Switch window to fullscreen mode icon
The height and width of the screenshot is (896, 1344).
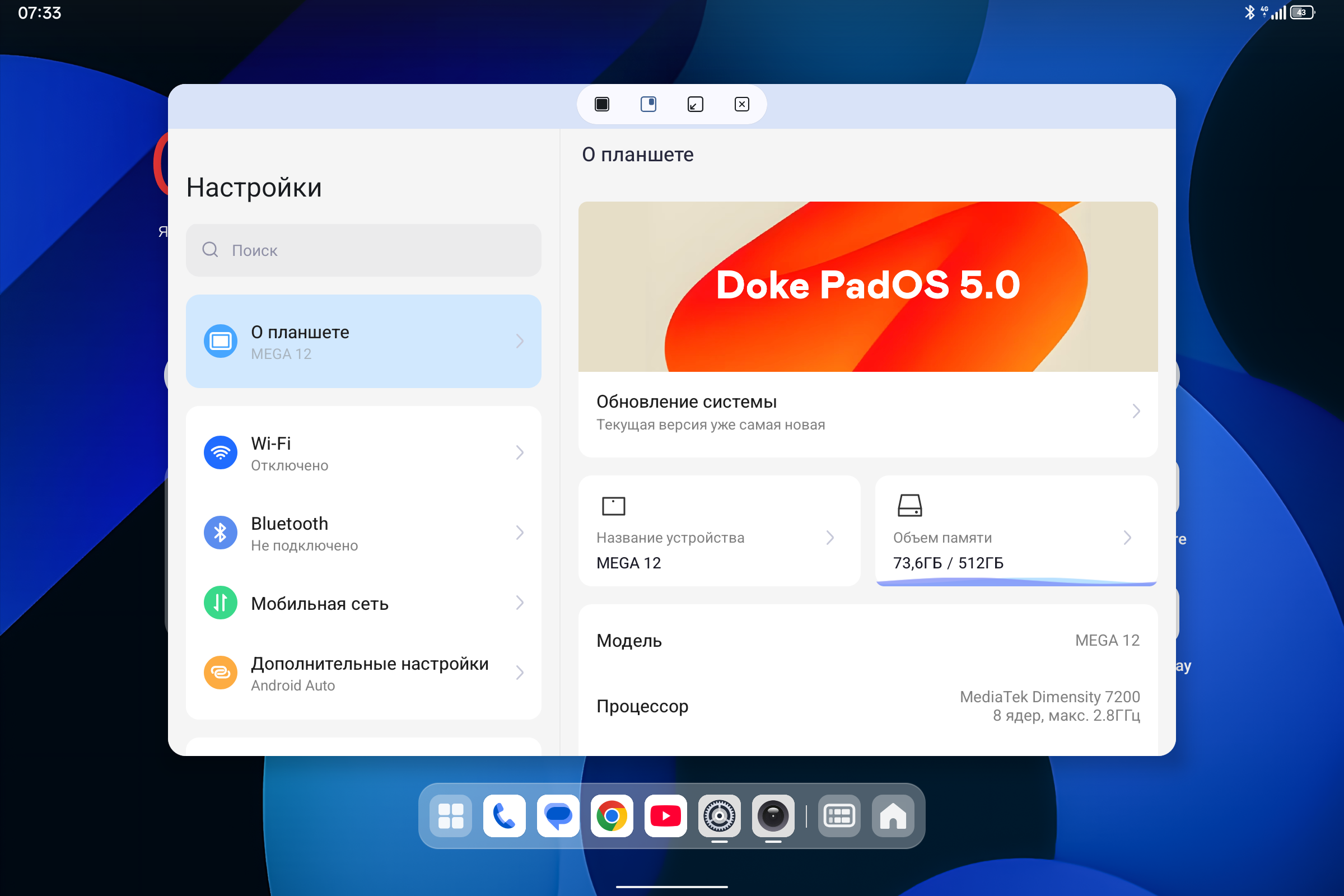pyautogui.click(x=601, y=104)
